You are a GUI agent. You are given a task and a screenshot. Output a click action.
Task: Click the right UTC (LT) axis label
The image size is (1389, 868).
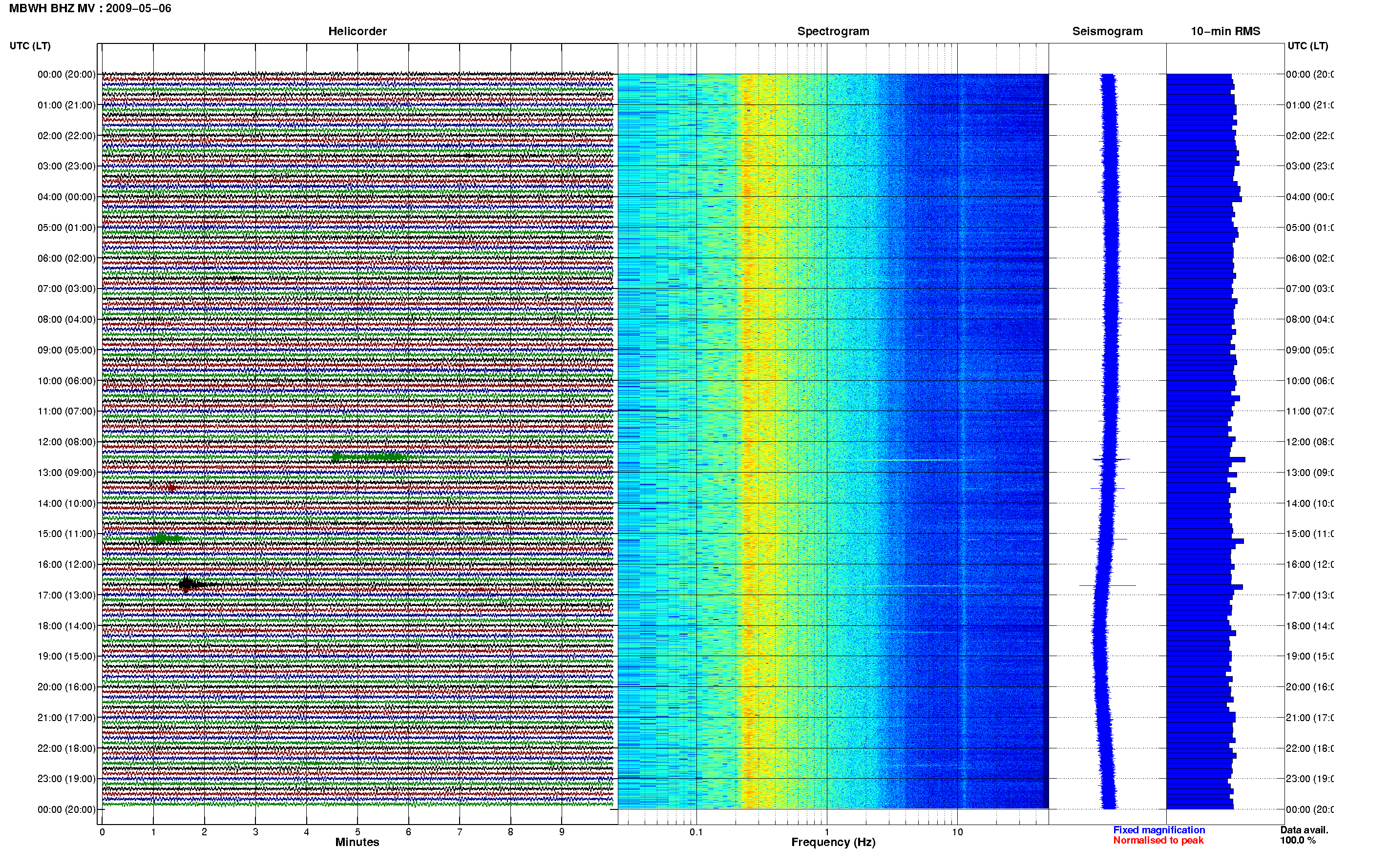click(1307, 46)
